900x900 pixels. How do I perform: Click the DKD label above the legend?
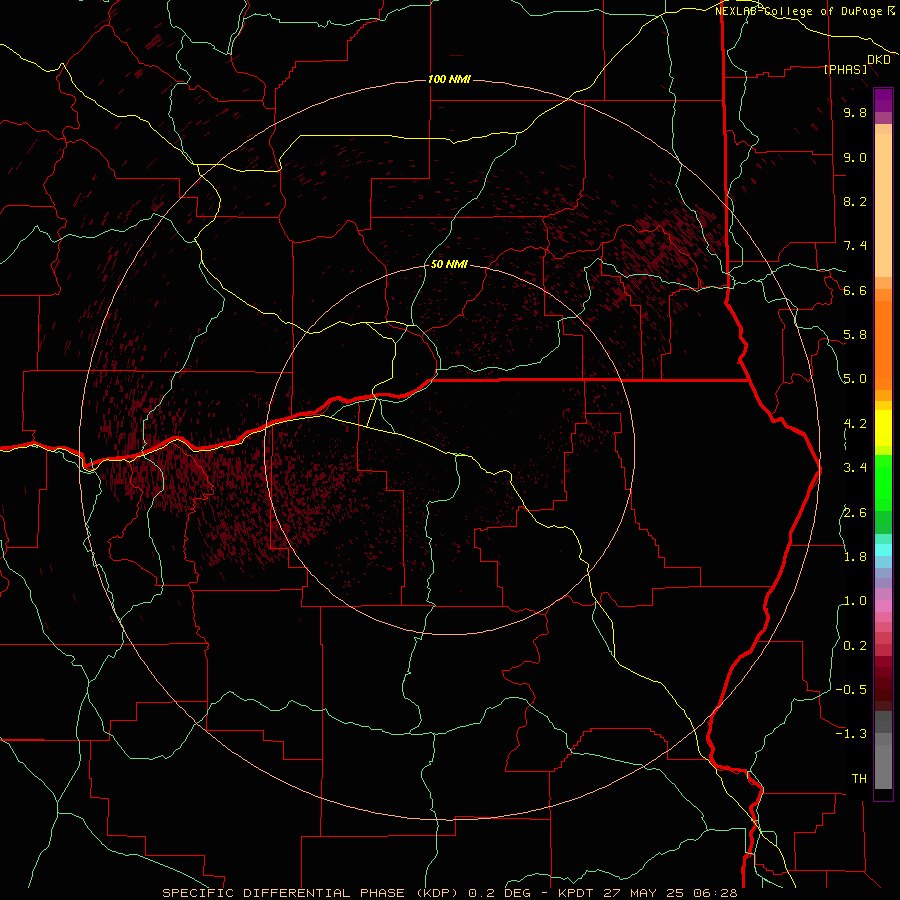pos(879,60)
